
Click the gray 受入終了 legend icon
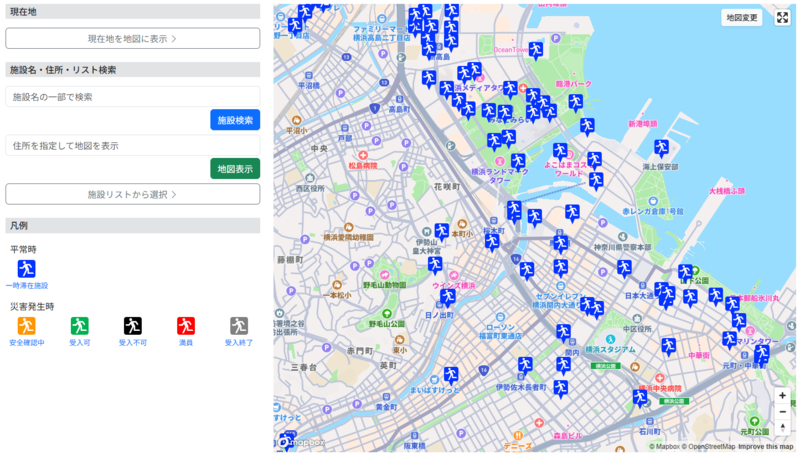[239, 325]
